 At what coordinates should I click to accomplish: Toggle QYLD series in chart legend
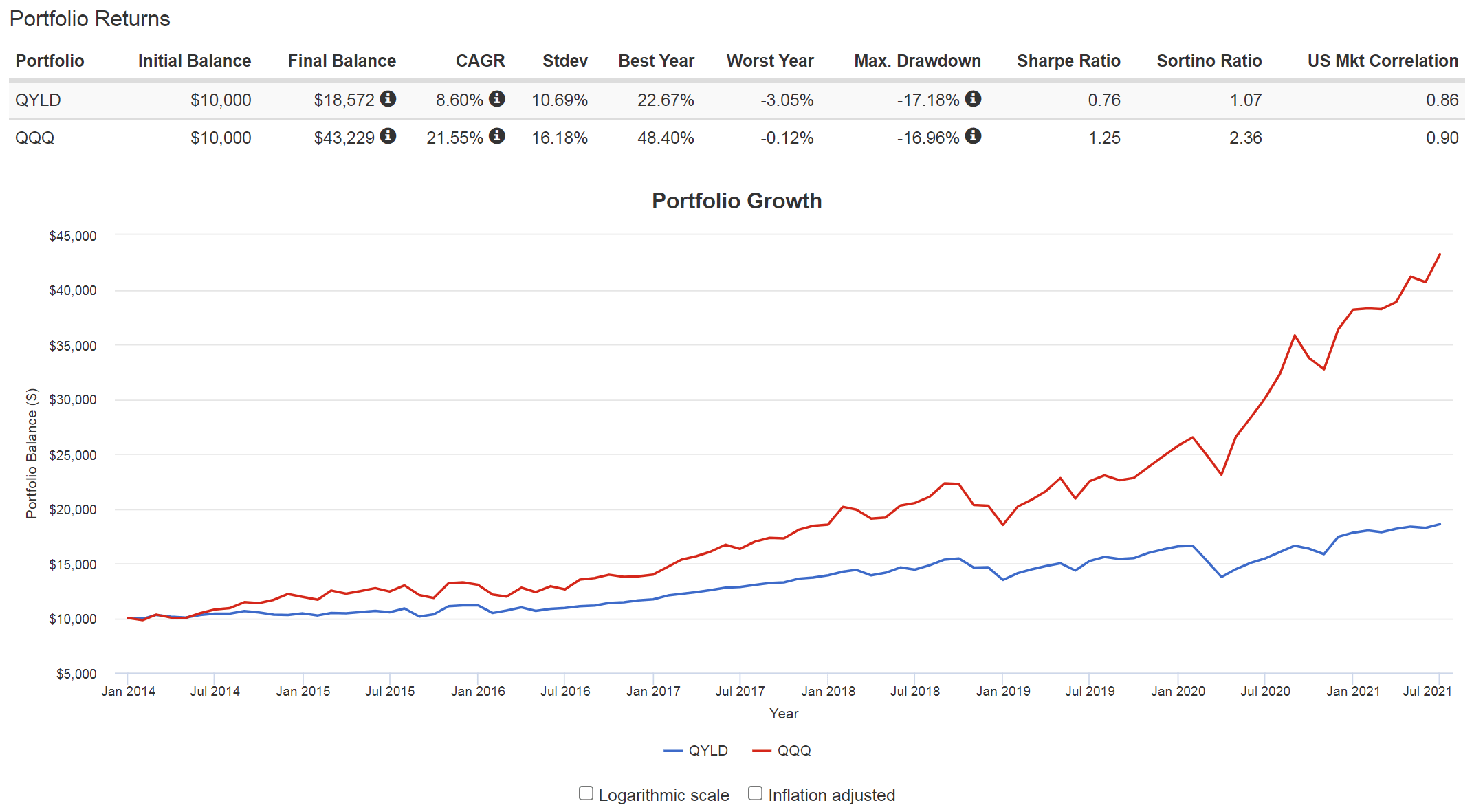(x=696, y=750)
